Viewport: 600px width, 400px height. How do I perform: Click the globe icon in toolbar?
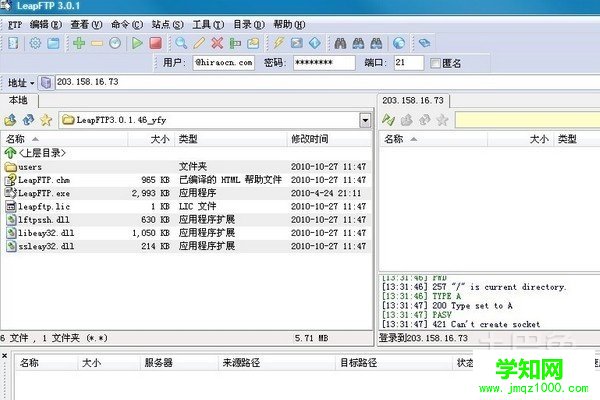tap(399, 43)
